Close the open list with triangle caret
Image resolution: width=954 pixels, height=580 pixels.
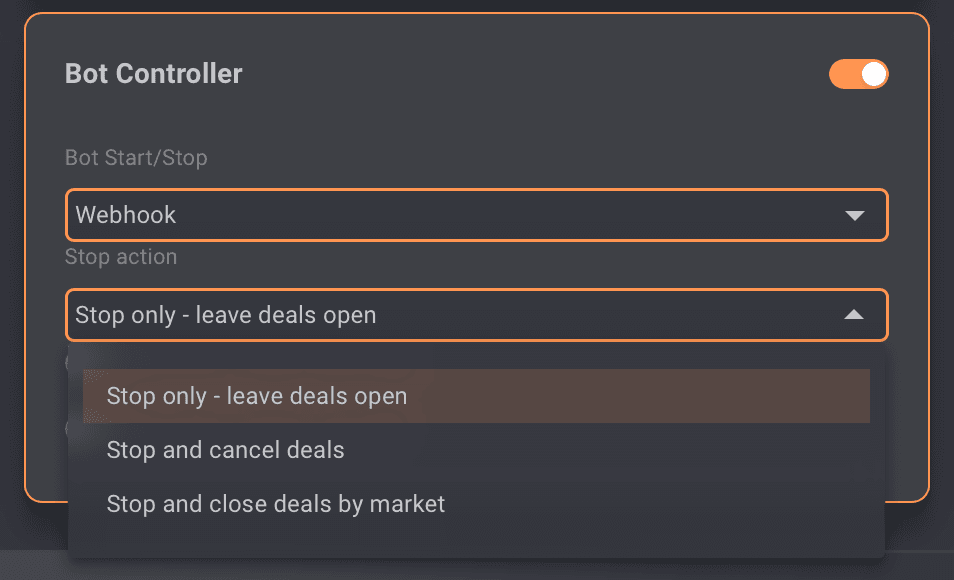(853, 315)
